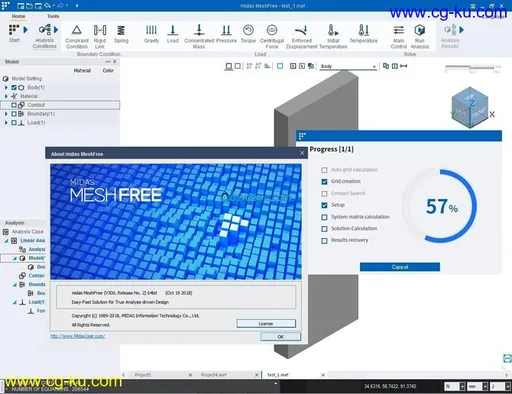Viewport: 512px width, 394px height.
Task: Switch to the Tools ribbon tab
Action: [x=53, y=16]
